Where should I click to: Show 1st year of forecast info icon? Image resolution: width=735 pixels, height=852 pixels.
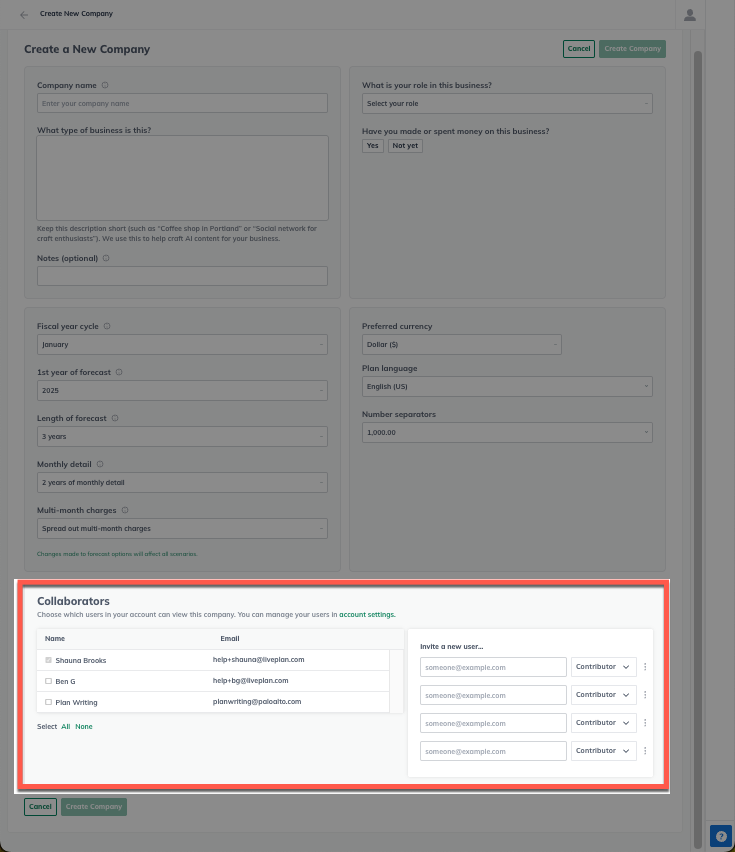(119, 372)
